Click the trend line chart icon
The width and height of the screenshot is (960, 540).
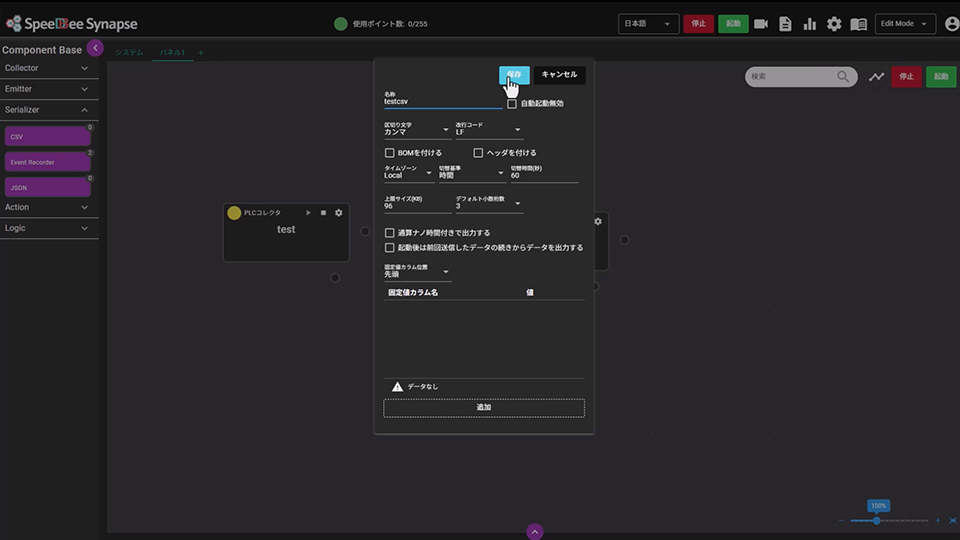point(876,77)
